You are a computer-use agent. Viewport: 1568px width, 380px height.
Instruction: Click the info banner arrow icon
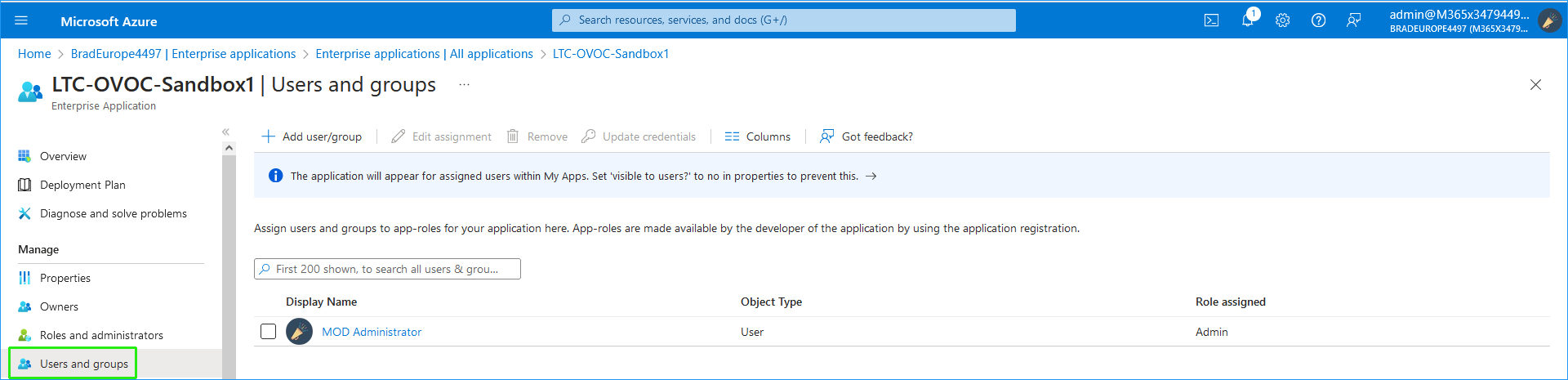click(871, 176)
